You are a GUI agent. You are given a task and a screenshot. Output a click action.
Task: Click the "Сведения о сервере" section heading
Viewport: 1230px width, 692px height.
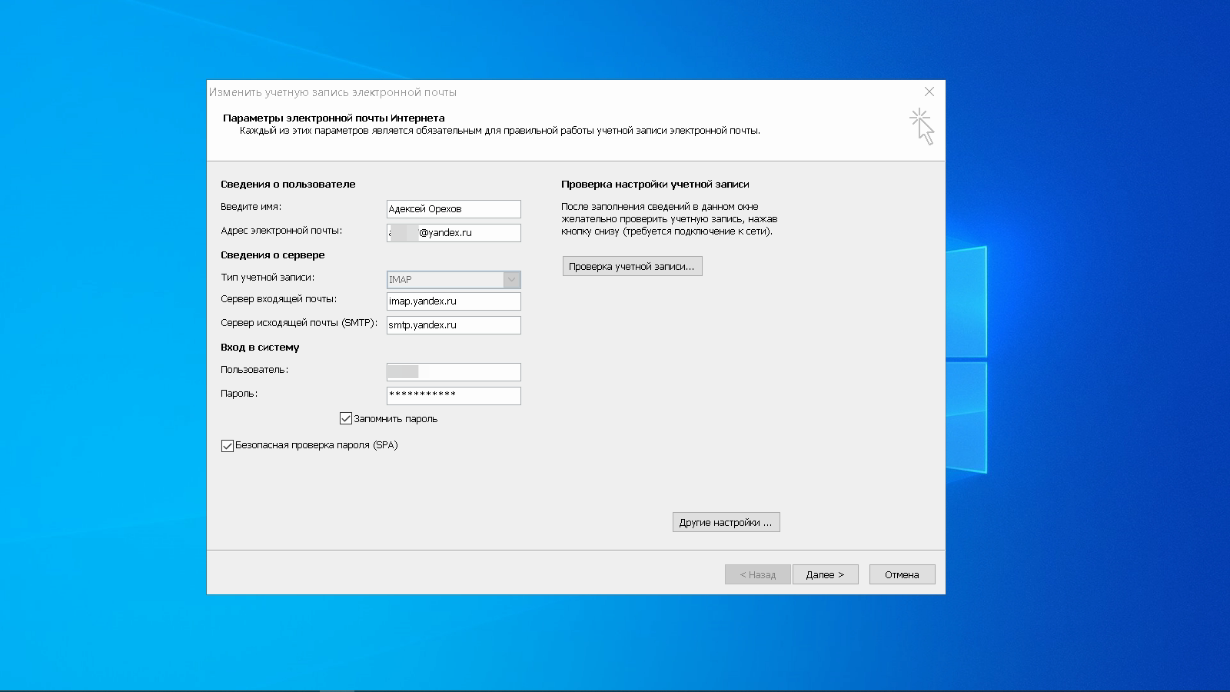point(272,256)
